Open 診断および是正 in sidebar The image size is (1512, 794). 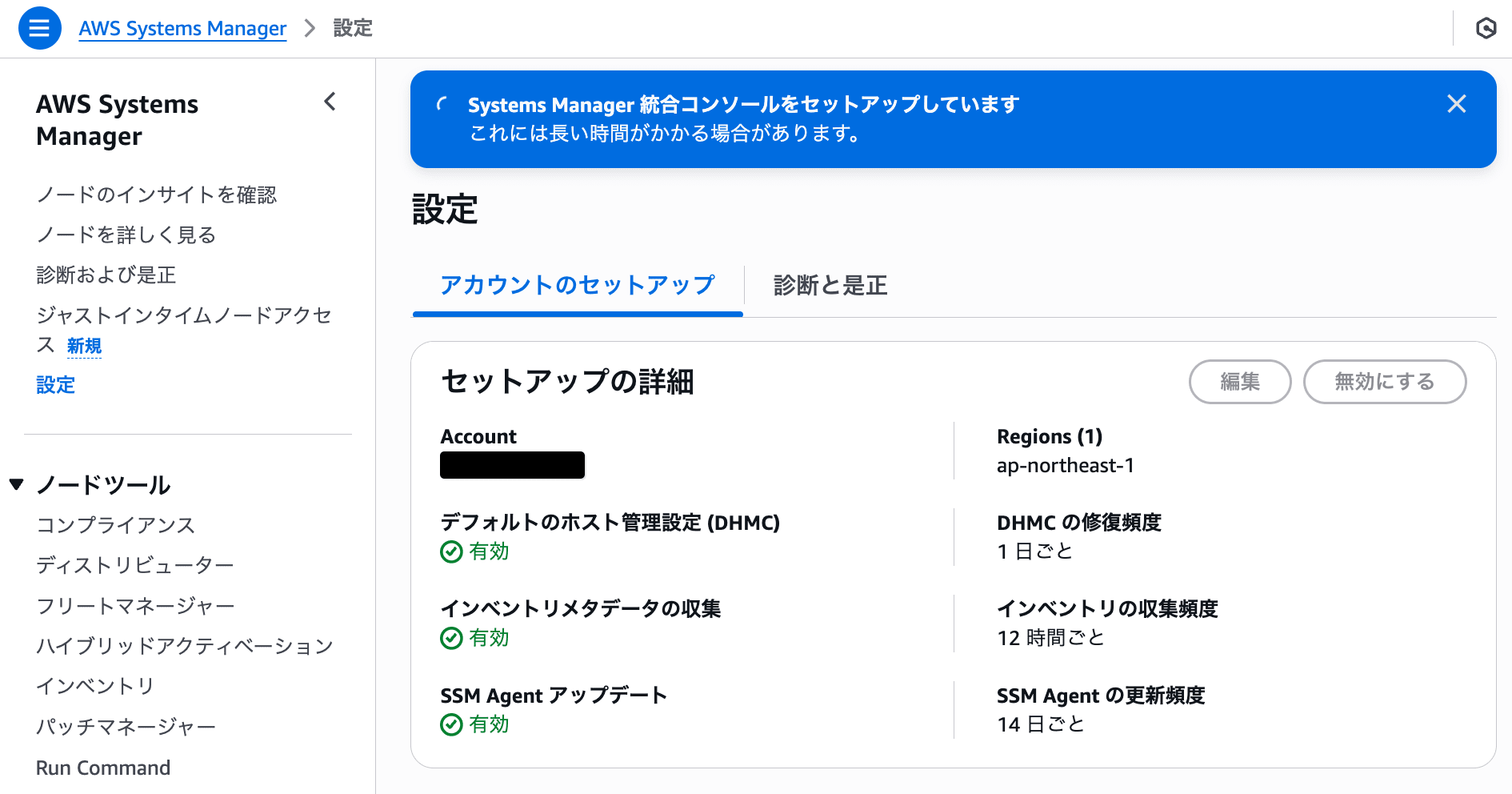pos(106,275)
